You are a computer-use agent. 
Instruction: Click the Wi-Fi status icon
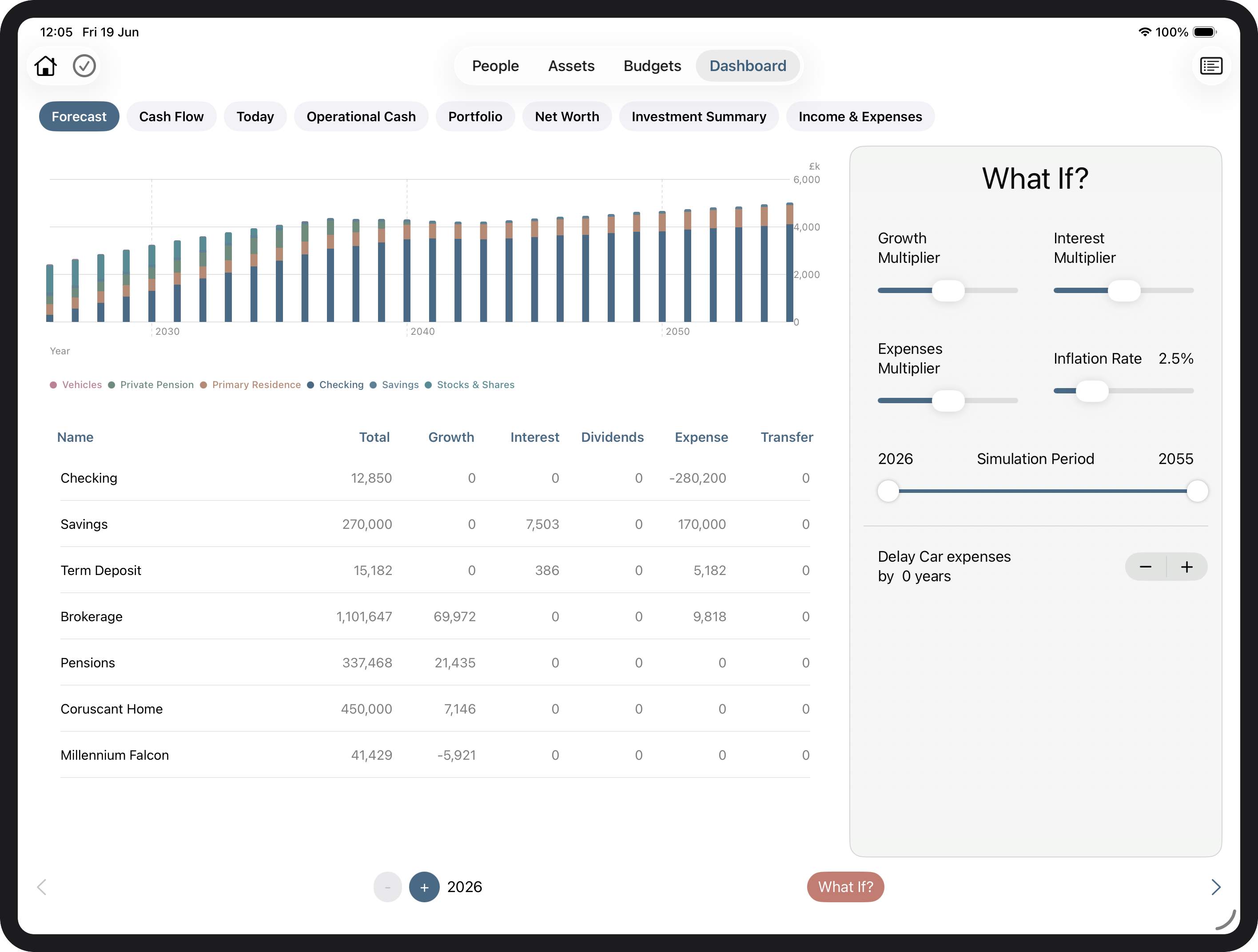click(1144, 32)
